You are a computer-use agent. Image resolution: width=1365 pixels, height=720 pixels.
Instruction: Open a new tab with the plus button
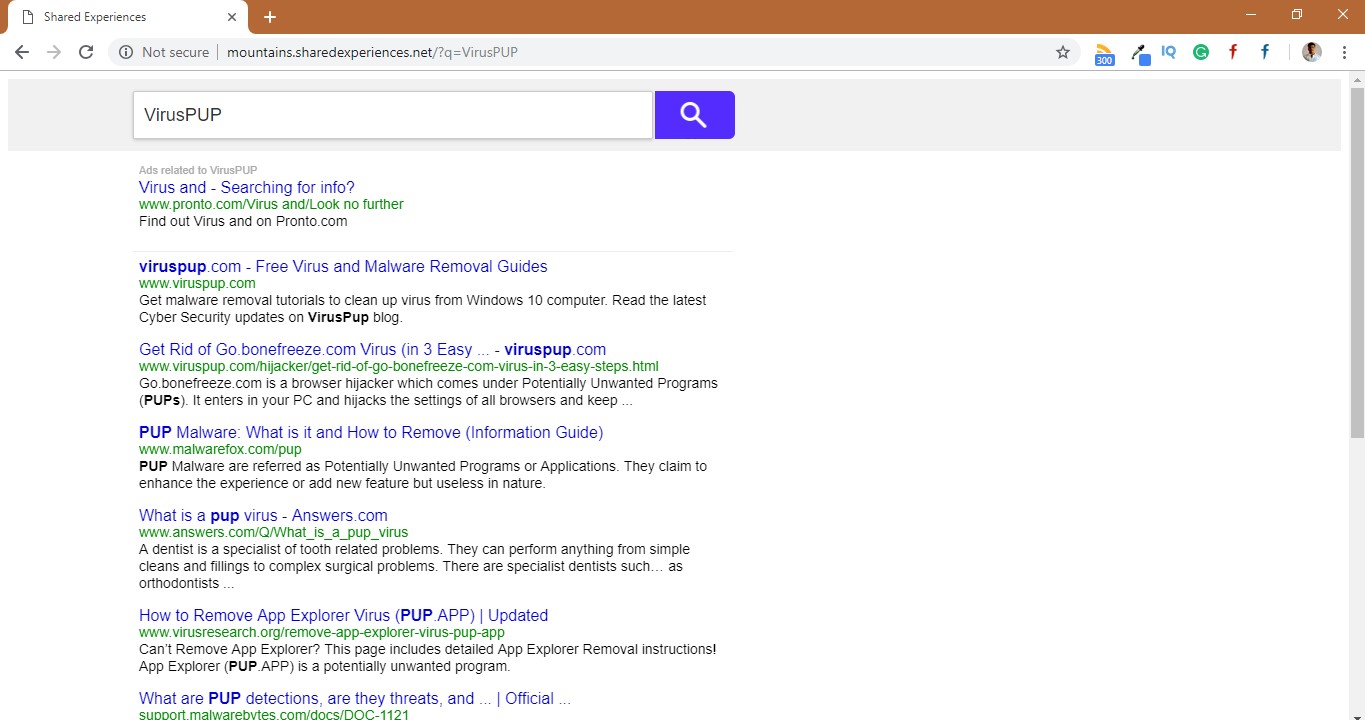tap(269, 16)
